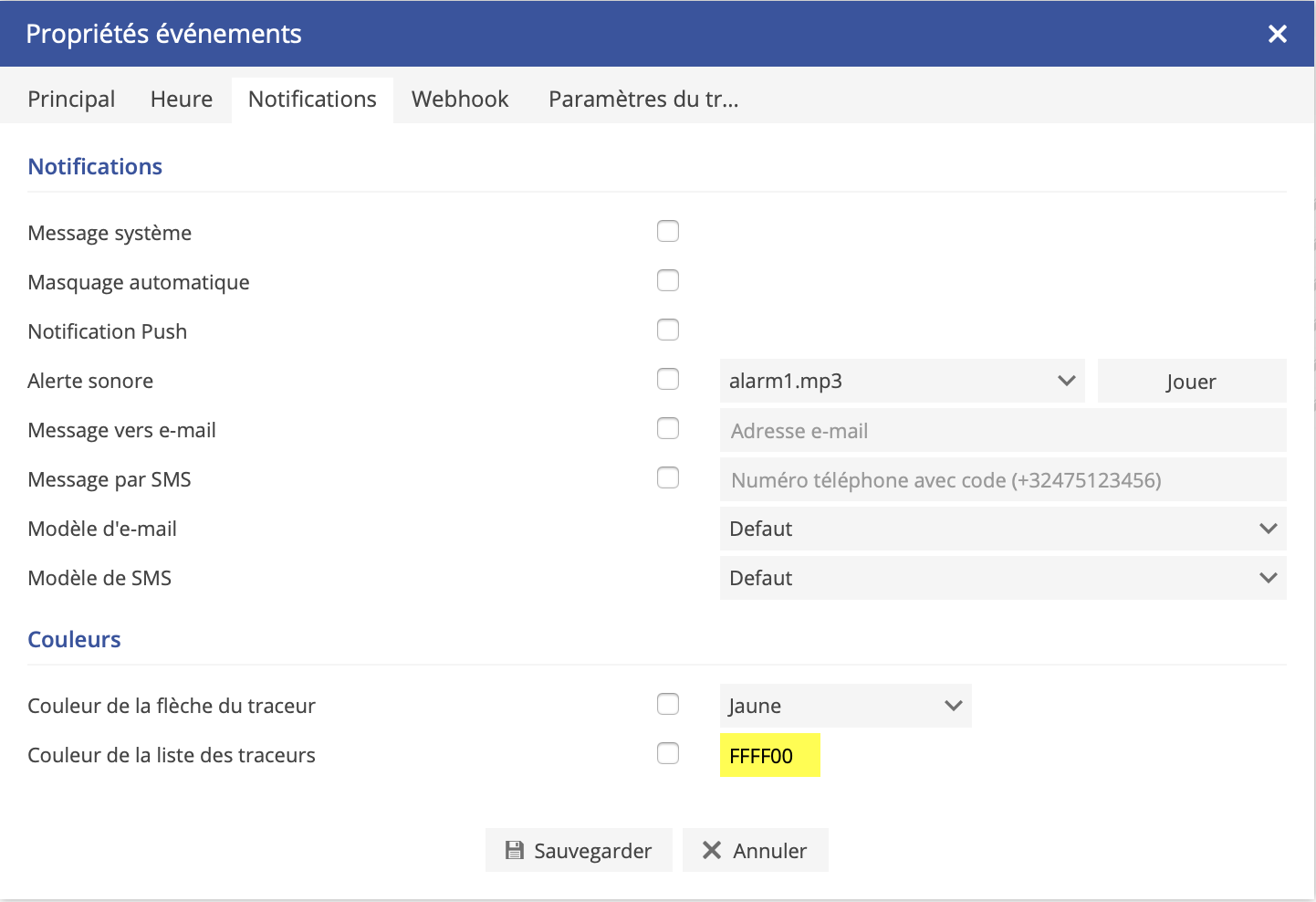Screen dimensions: 1316x902
Task: Enable the Message système checkbox
Action: (668, 231)
